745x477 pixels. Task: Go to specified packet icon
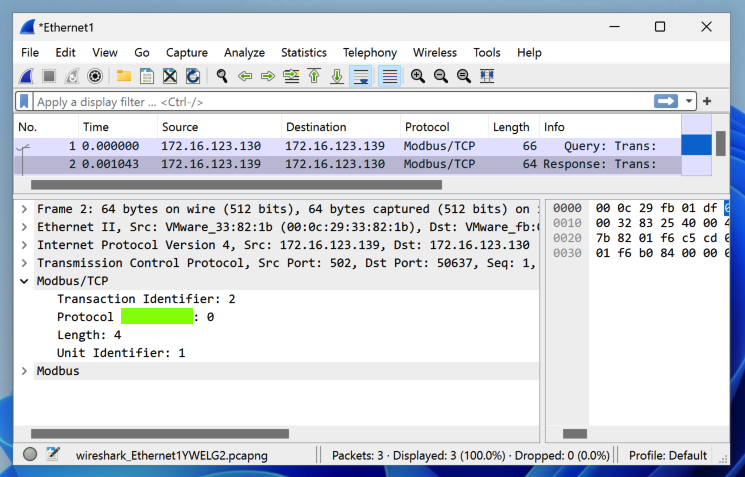[291, 76]
